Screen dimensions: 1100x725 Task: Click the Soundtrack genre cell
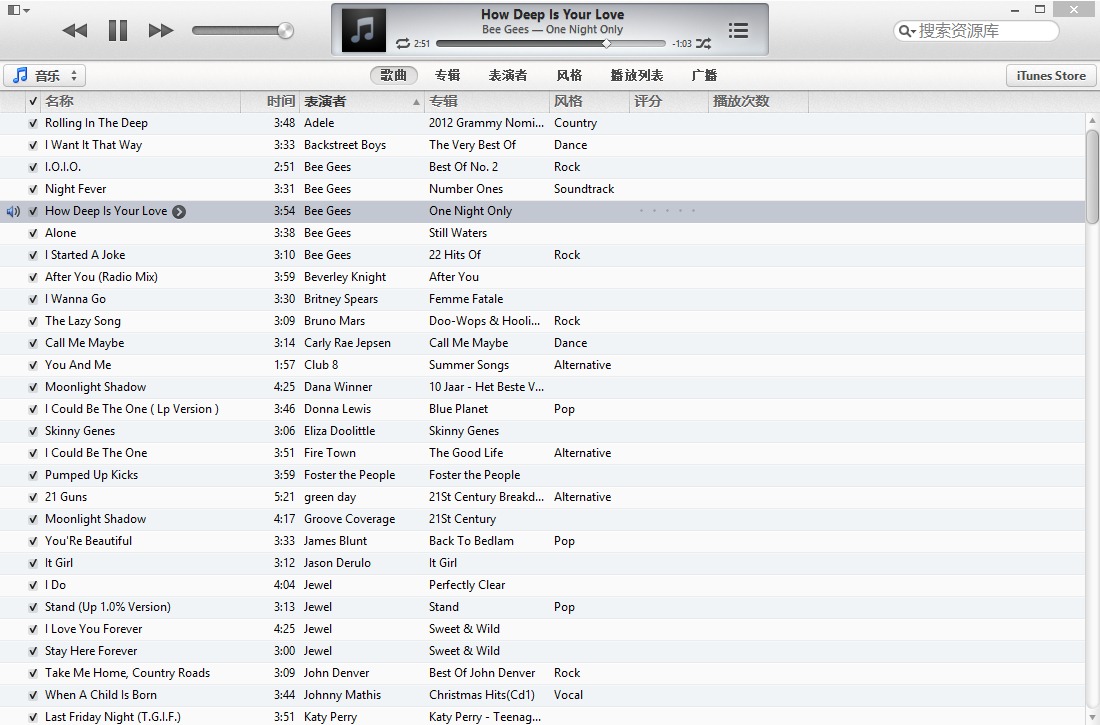pyautogui.click(x=584, y=189)
